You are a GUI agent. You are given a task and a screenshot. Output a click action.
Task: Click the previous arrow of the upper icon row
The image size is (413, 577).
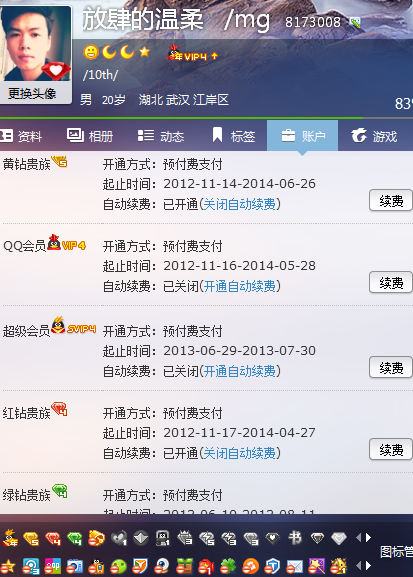pos(359,538)
